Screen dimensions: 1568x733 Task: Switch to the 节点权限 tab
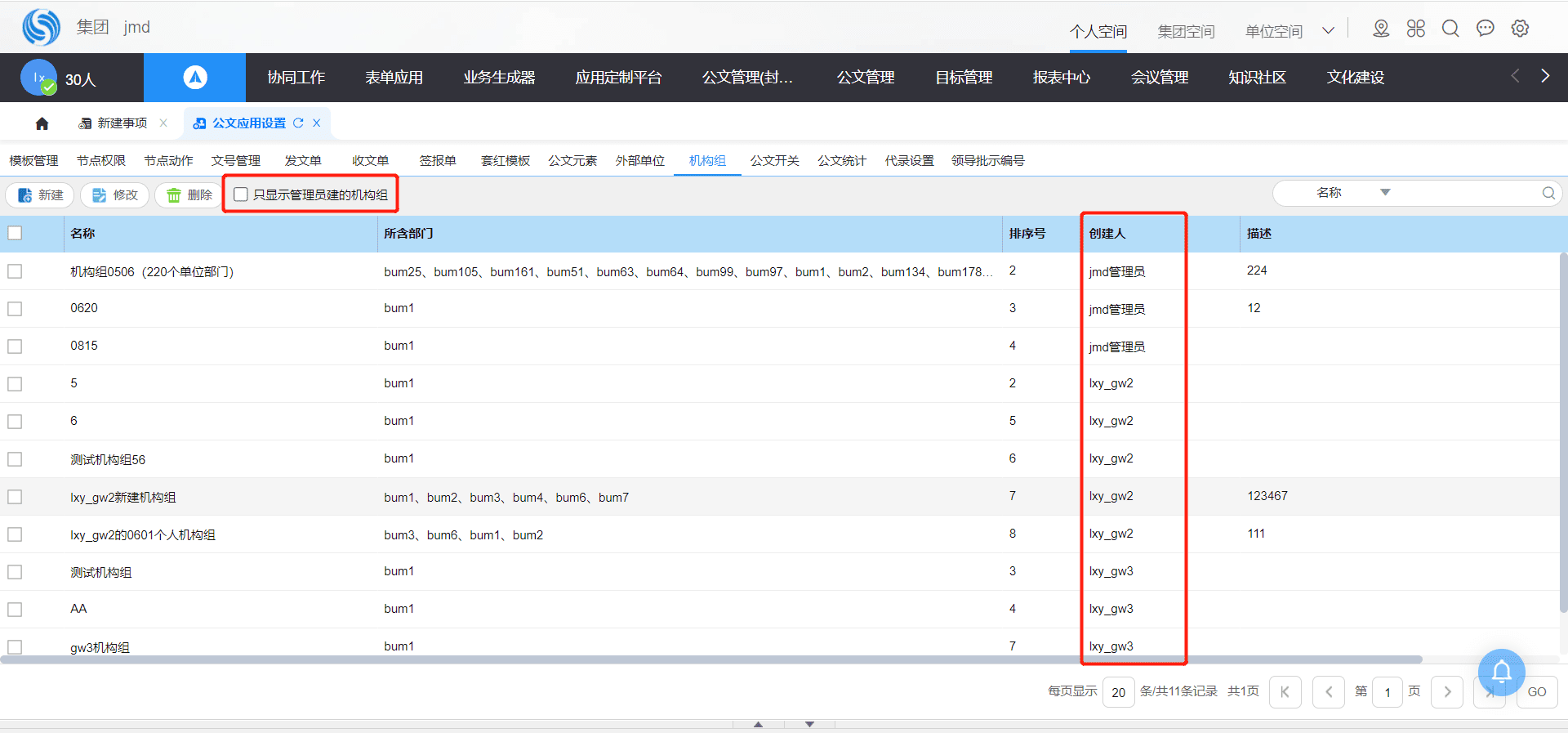pos(101,161)
